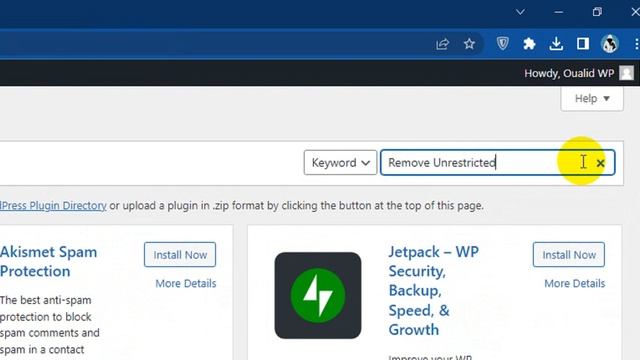Clear the plugin search text with X

600,163
